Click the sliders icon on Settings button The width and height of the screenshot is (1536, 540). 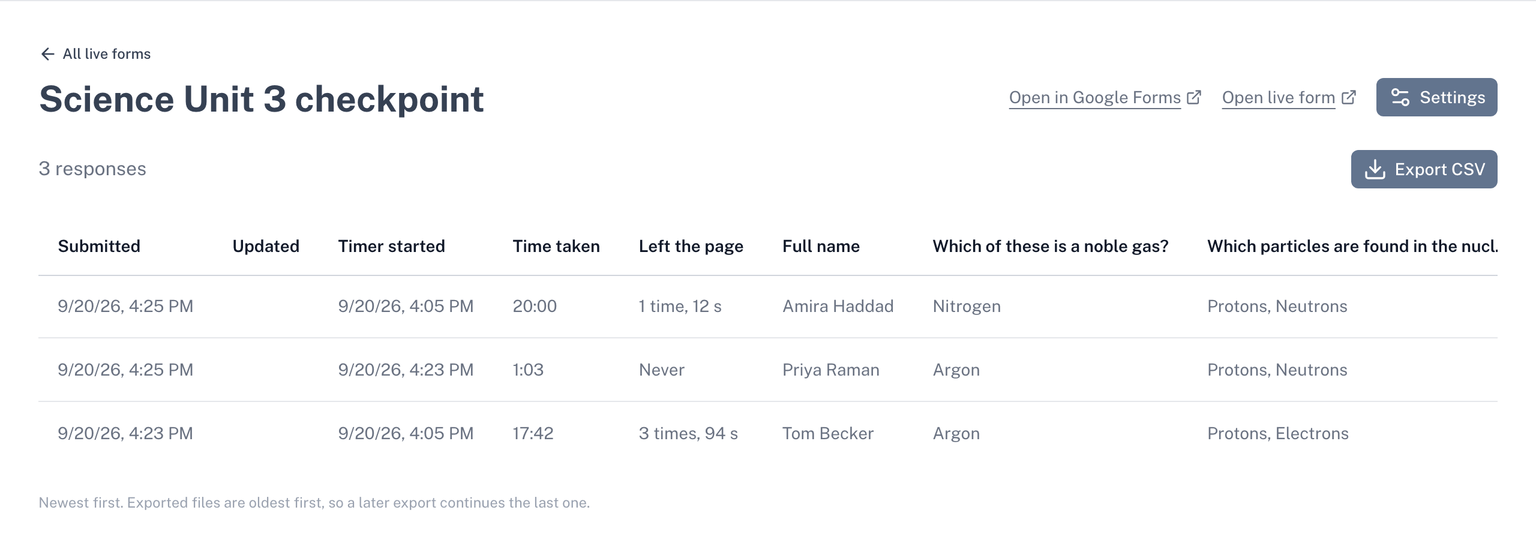(x=1400, y=97)
